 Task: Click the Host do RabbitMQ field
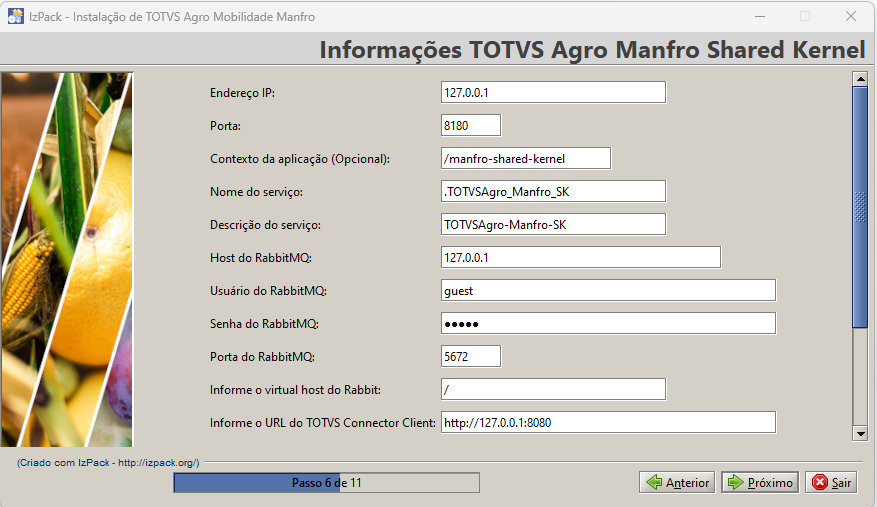[x=580, y=257]
